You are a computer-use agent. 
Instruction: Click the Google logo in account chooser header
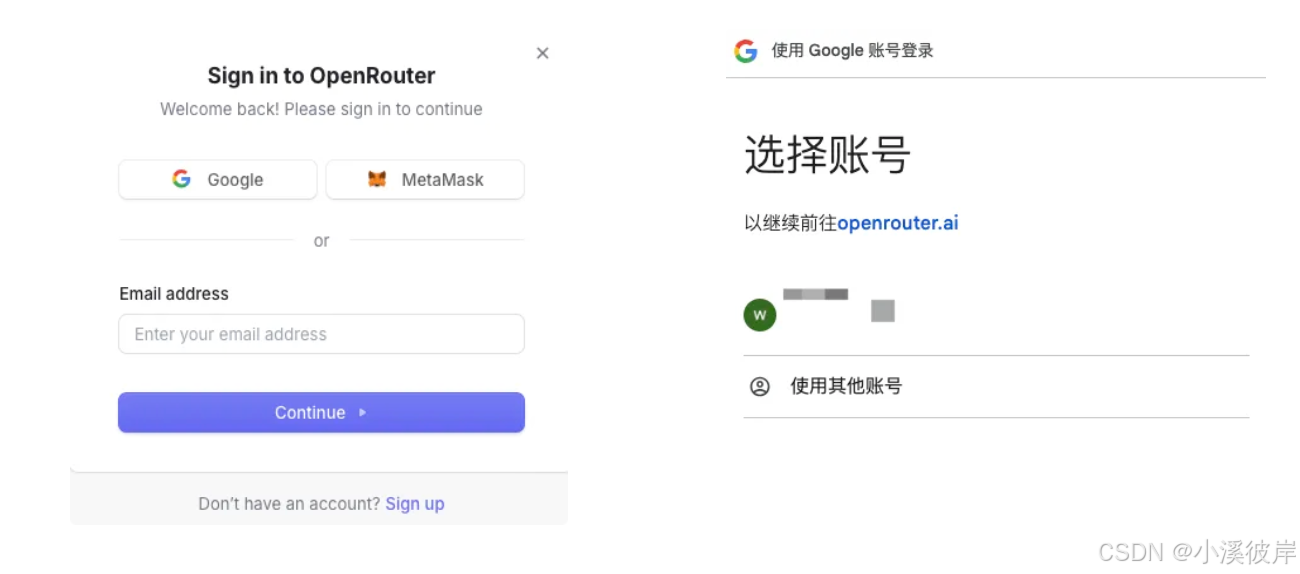(746, 51)
